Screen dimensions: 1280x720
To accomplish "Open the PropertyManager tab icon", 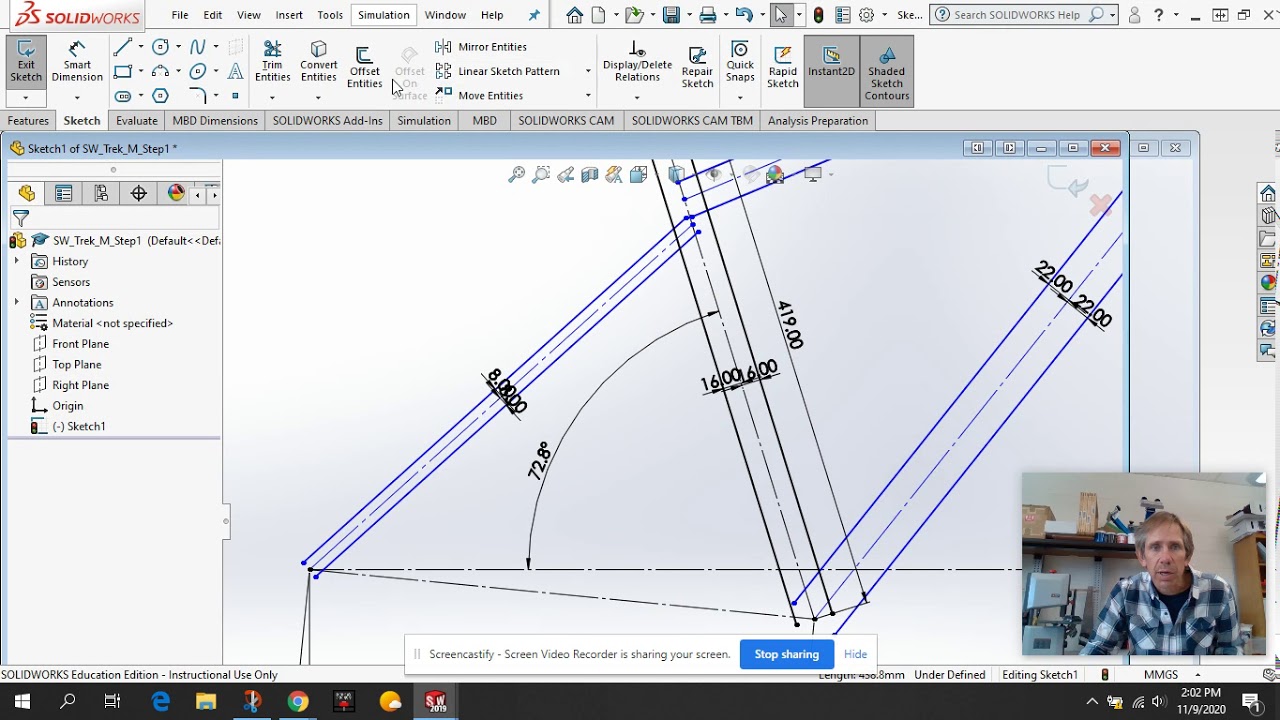I will [x=64, y=194].
